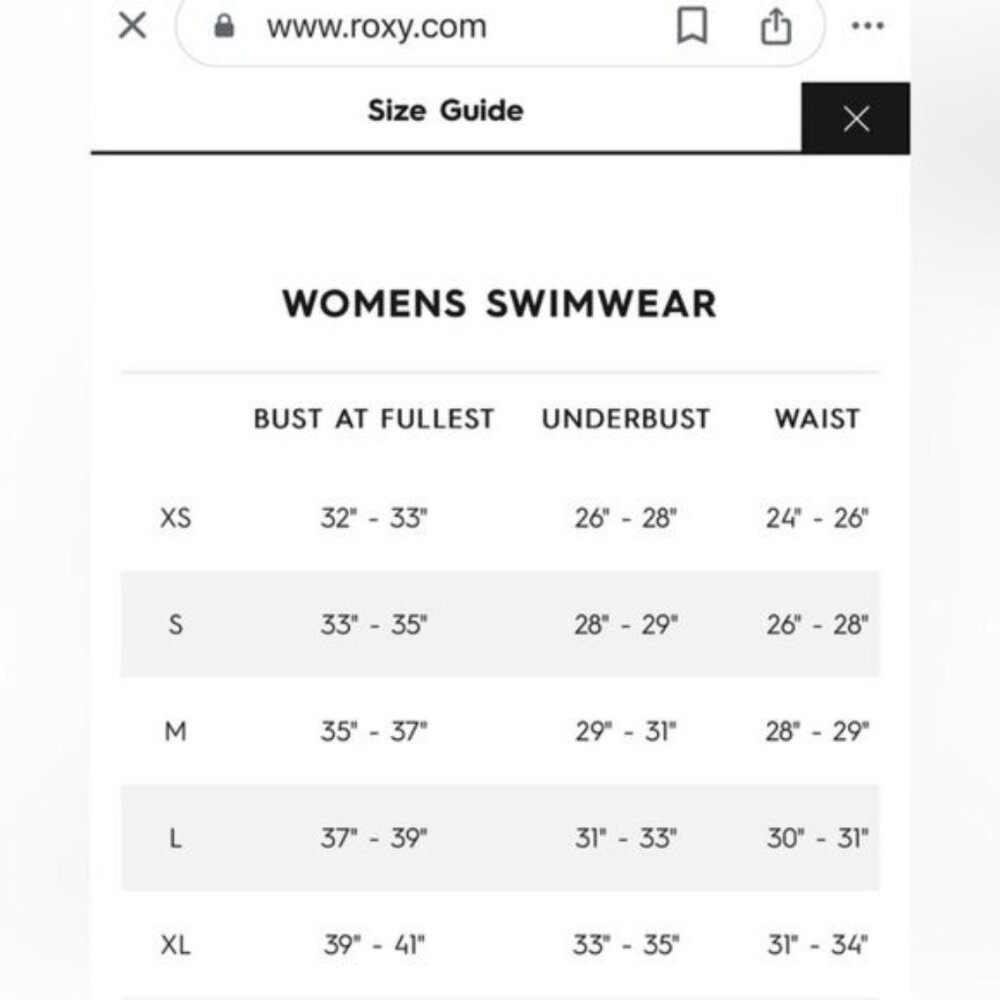
Task: Close the browser tab with the X icon
Action: tap(132, 26)
